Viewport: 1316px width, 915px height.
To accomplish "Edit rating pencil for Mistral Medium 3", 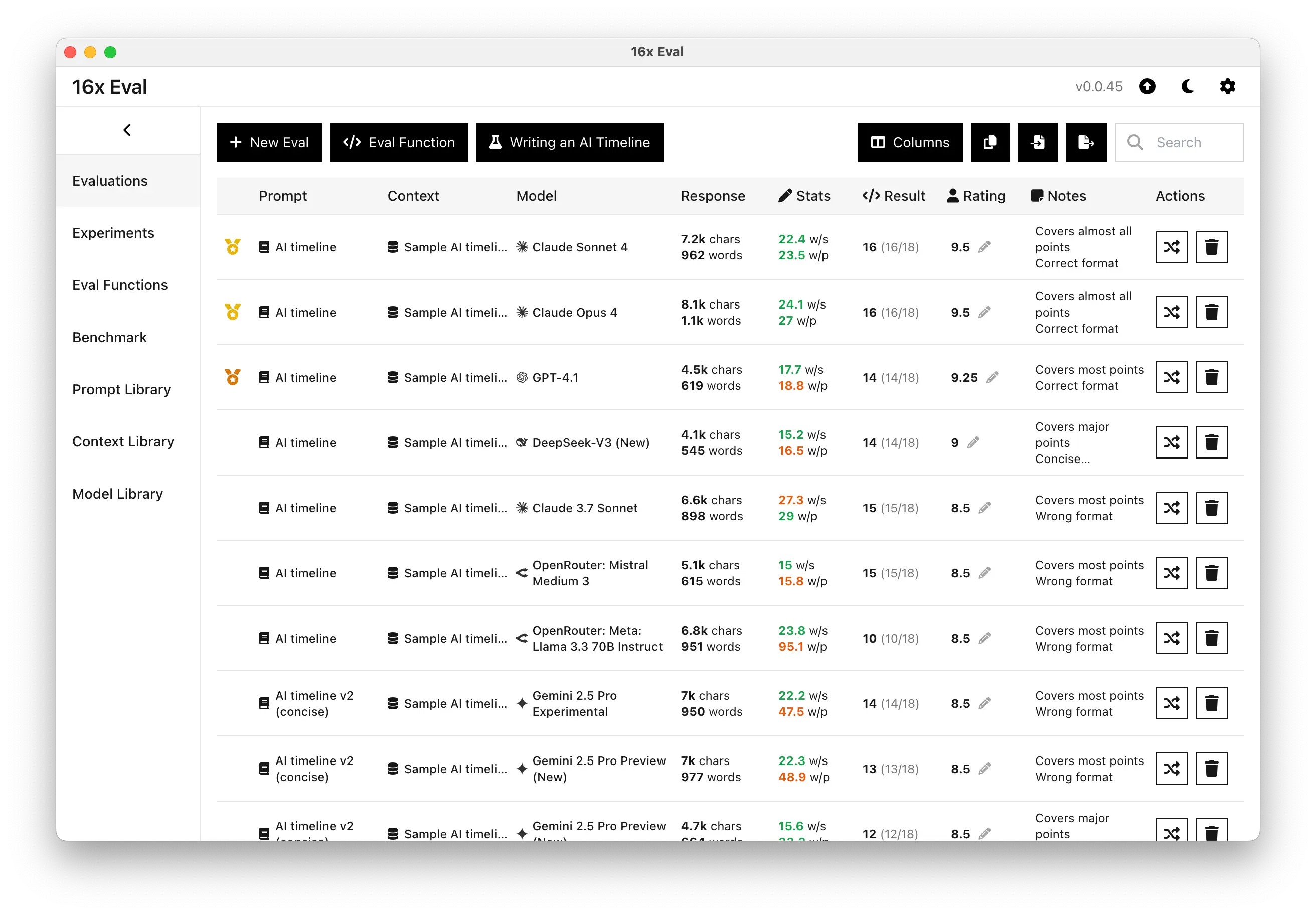I will click(x=984, y=573).
